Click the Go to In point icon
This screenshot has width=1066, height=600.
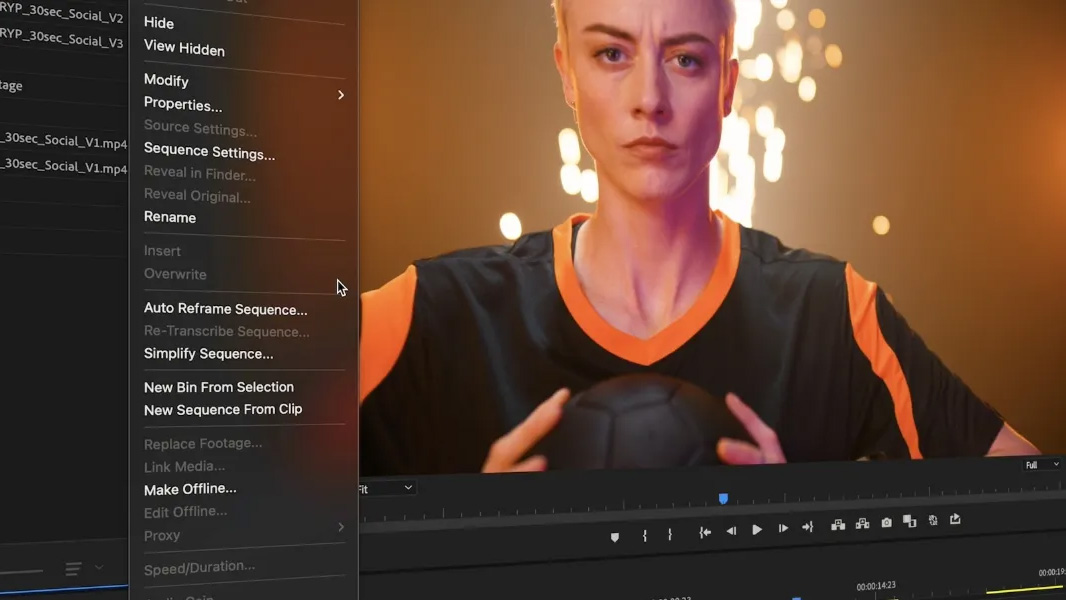tap(705, 533)
